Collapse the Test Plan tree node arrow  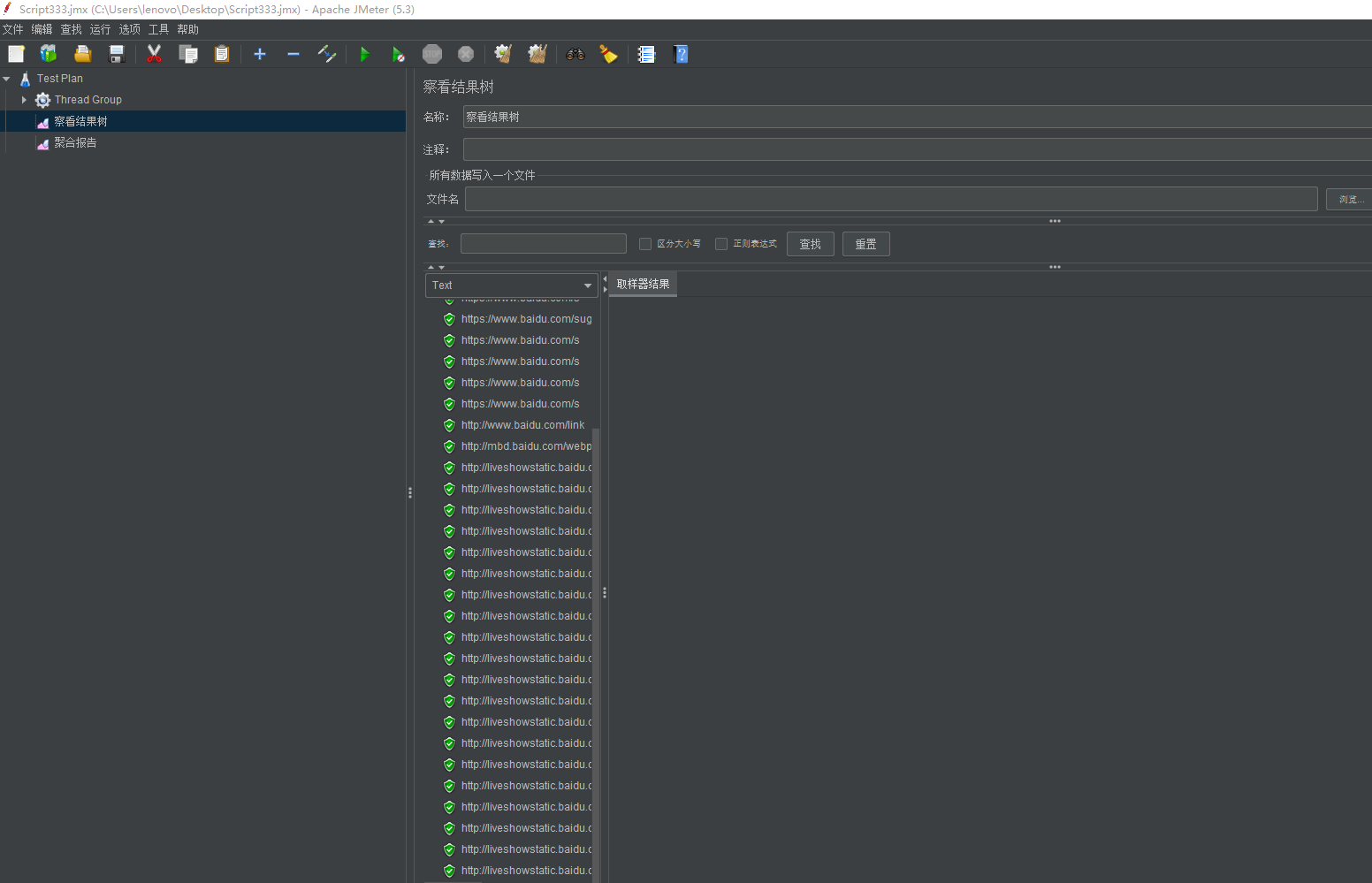point(7,79)
